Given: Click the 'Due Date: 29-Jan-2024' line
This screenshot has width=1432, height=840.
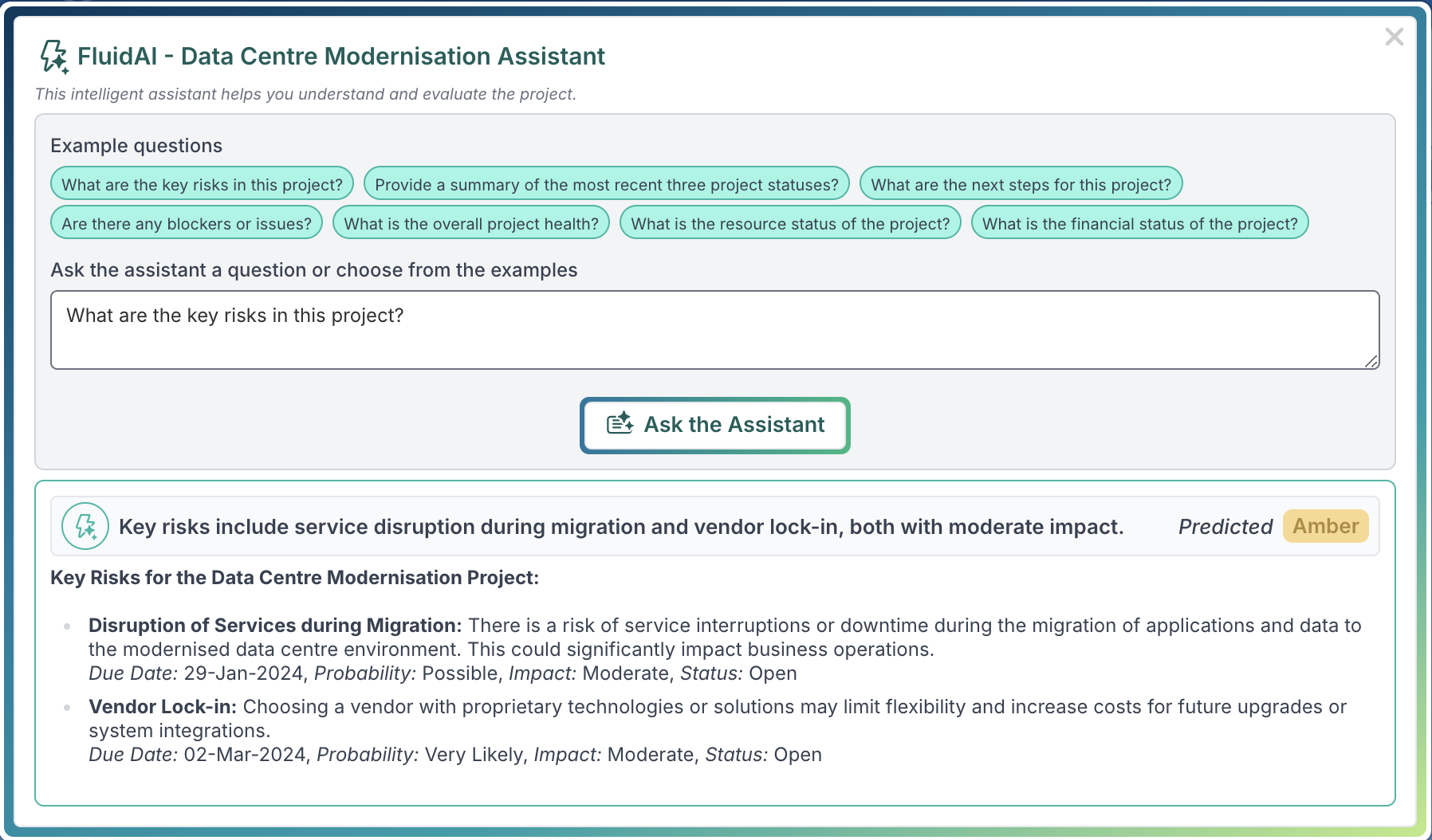Looking at the screenshot, I should tap(443, 673).
